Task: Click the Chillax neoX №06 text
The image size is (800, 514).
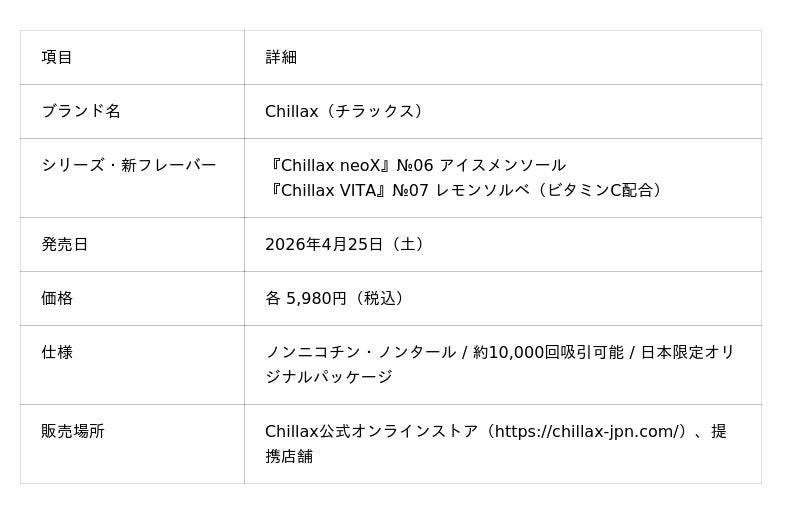Action: 349,165
